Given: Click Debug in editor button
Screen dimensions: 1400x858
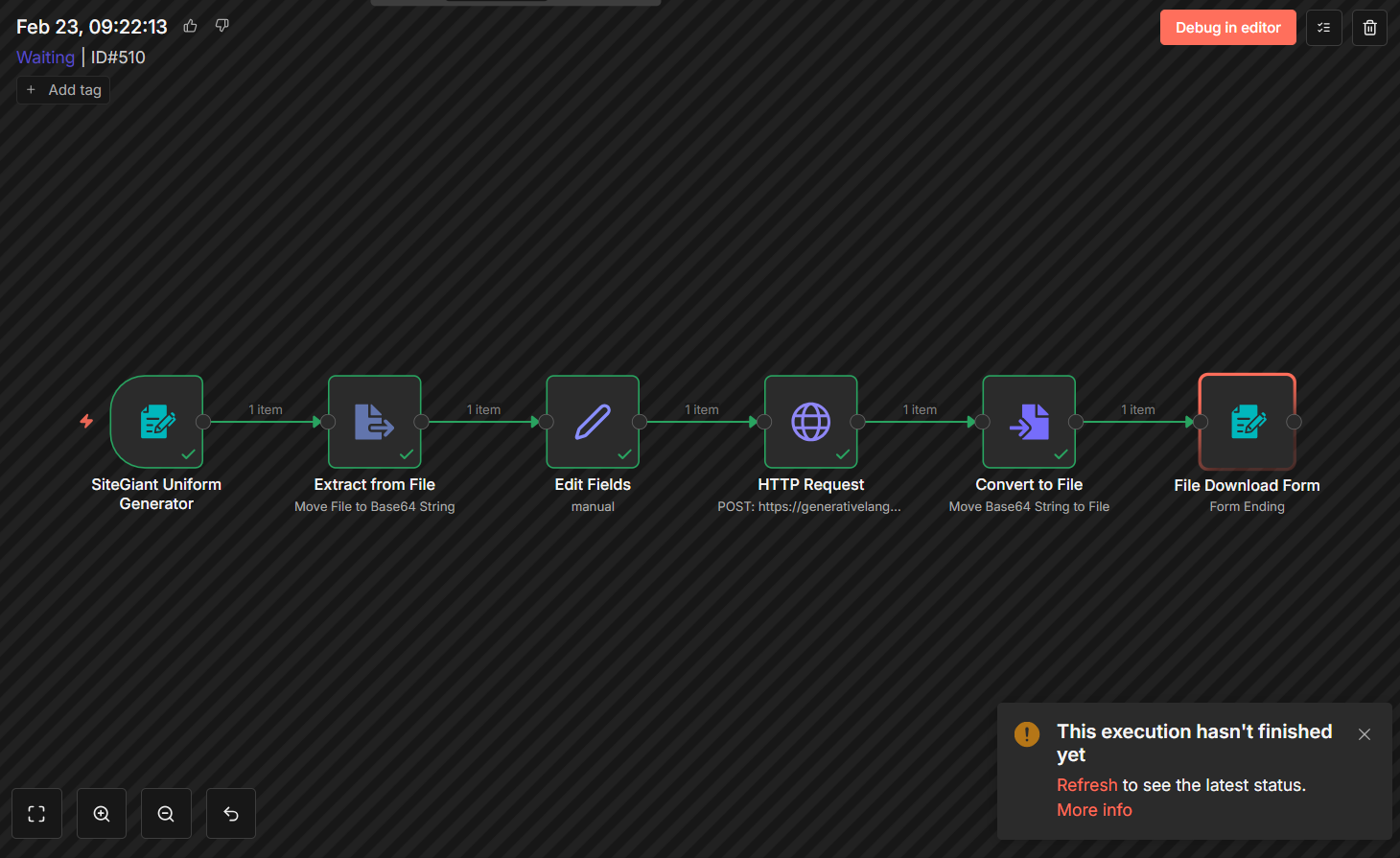Looking at the screenshot, I should [x=1227, y=28].
